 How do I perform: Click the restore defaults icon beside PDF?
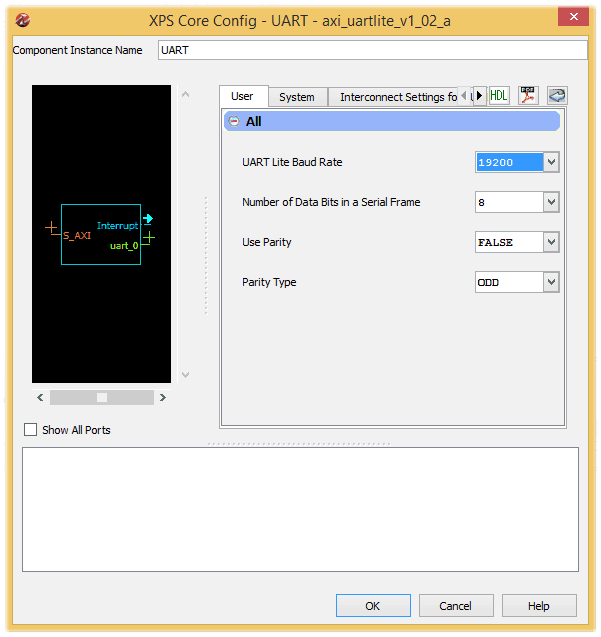point(557,96)
